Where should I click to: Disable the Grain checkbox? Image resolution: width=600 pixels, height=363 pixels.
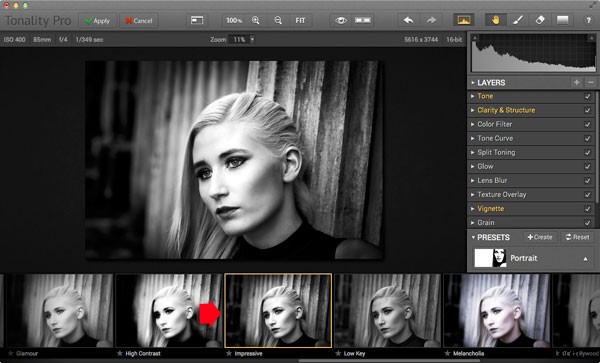click(587, 223)
